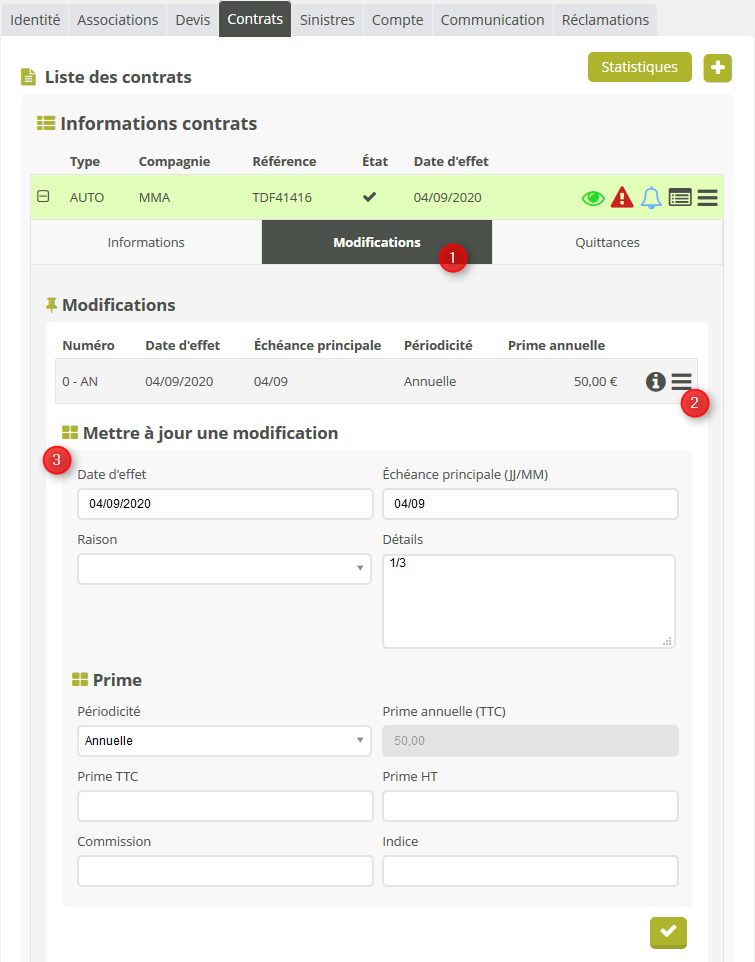
Task: Expand the Périodicité dropdown
Action: pyautogui.click(x=224, y=741)
